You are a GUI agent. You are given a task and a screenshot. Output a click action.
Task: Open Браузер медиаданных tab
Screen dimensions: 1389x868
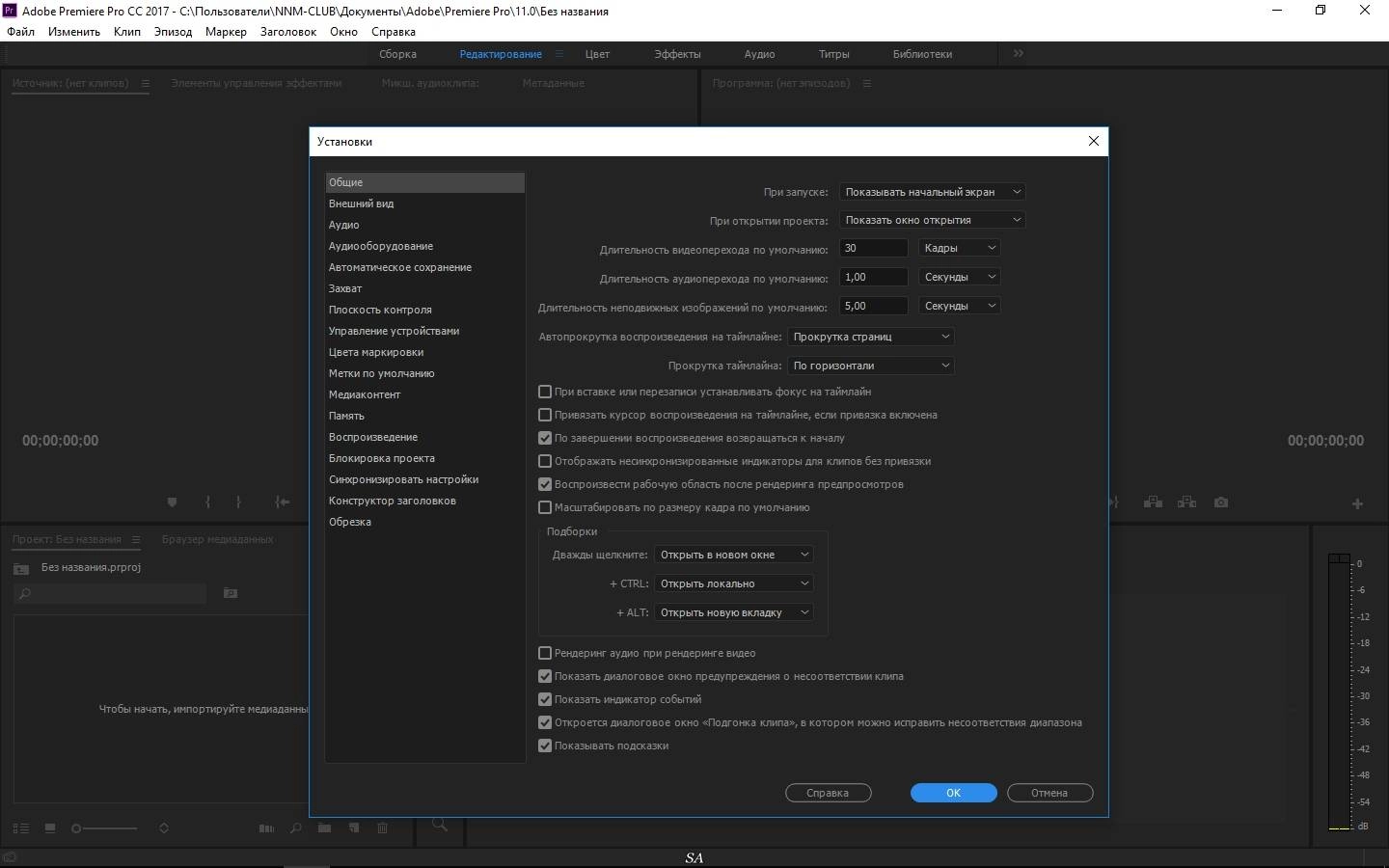pos(217,540)
